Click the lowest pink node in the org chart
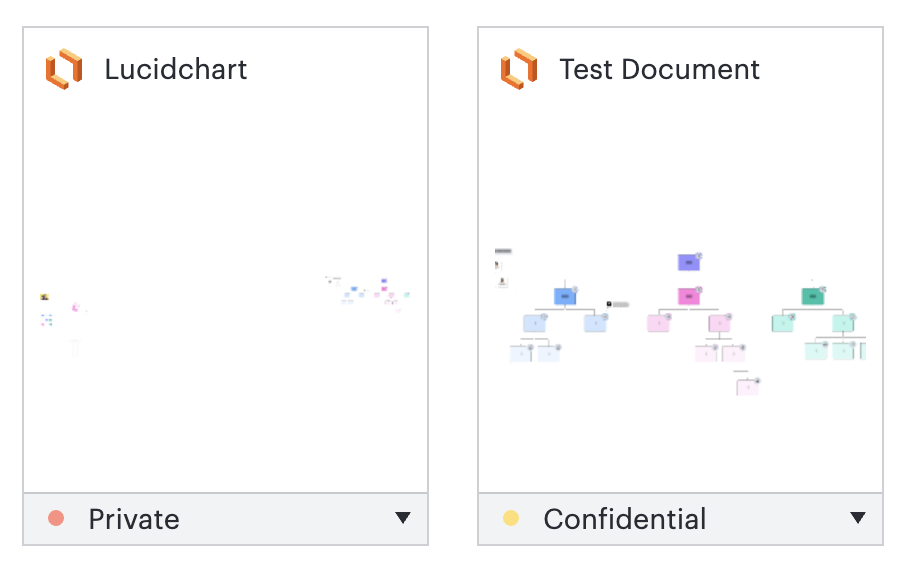 747,387
